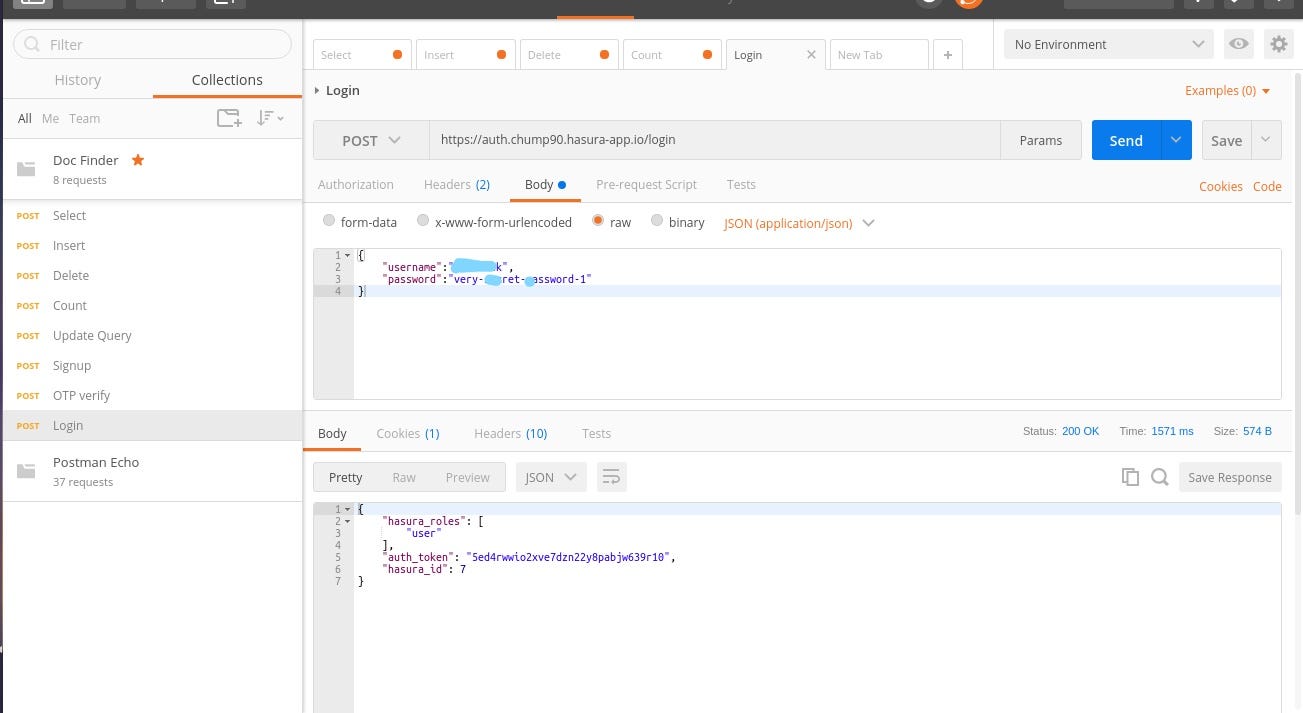Screen dimensions: 1303x713
Task: Select the raw body type
Action: coord(598,221)
